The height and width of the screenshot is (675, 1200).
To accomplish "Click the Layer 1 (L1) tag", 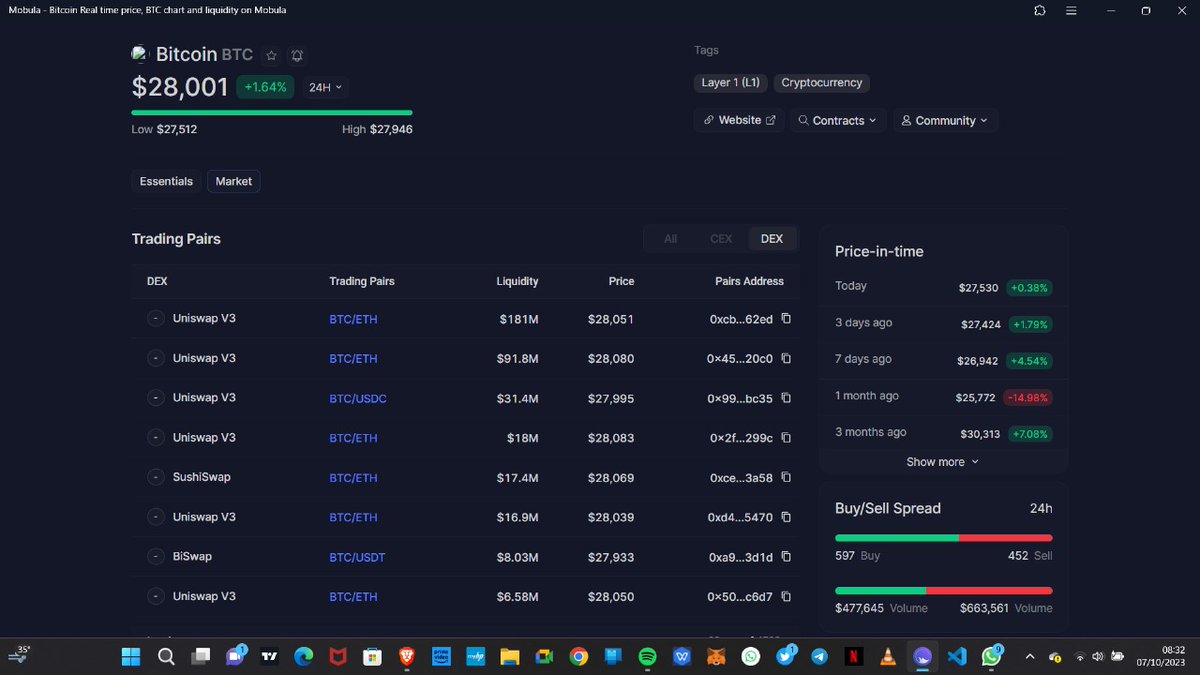I will pyautogui.click(x=730, y=83).
